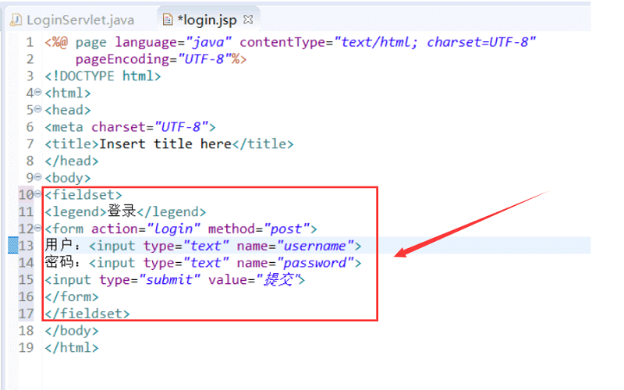
Task: Collapse the form fold on line 12
Action: click(38, 228)
